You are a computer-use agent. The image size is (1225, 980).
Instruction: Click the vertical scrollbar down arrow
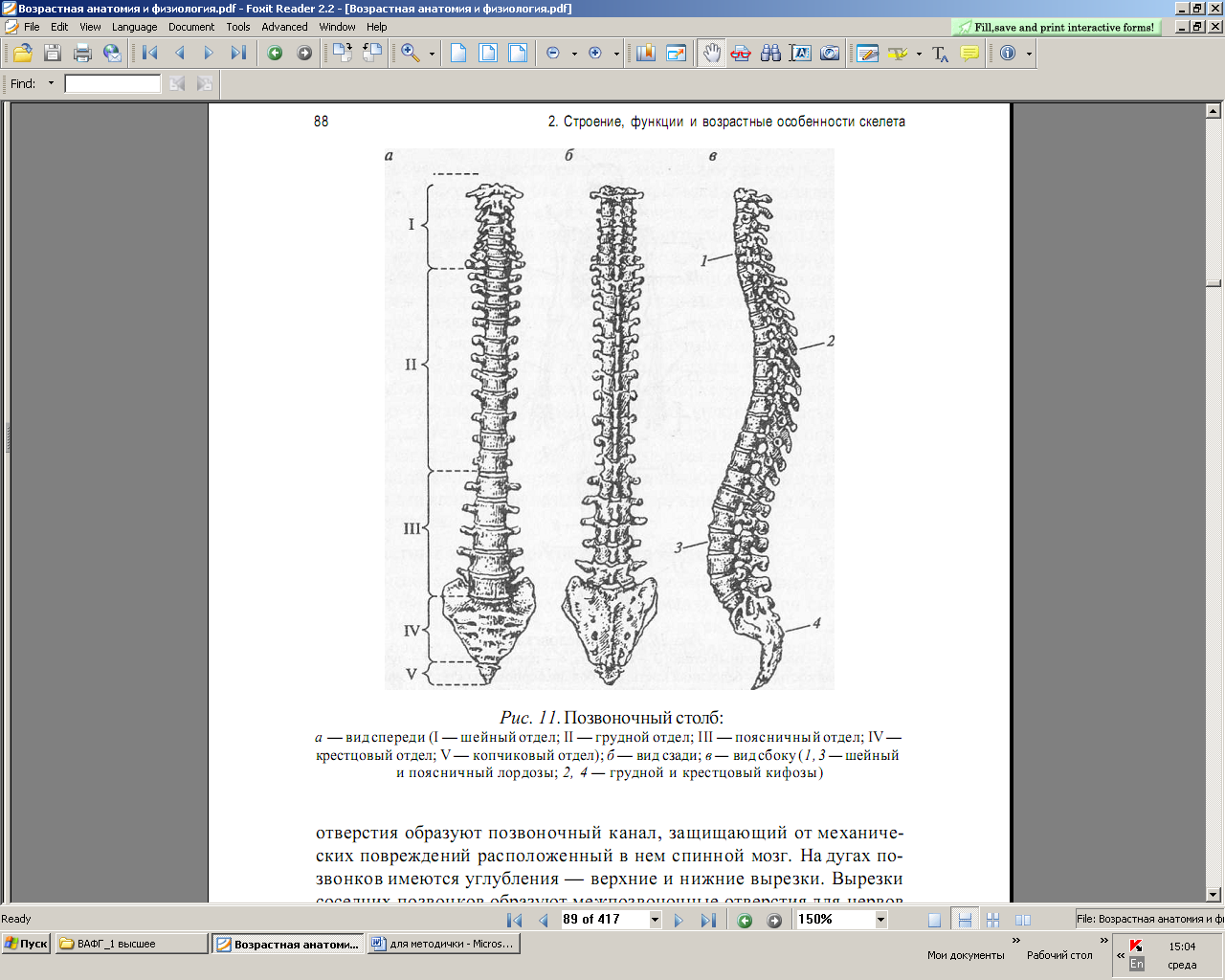(1214, 895)
